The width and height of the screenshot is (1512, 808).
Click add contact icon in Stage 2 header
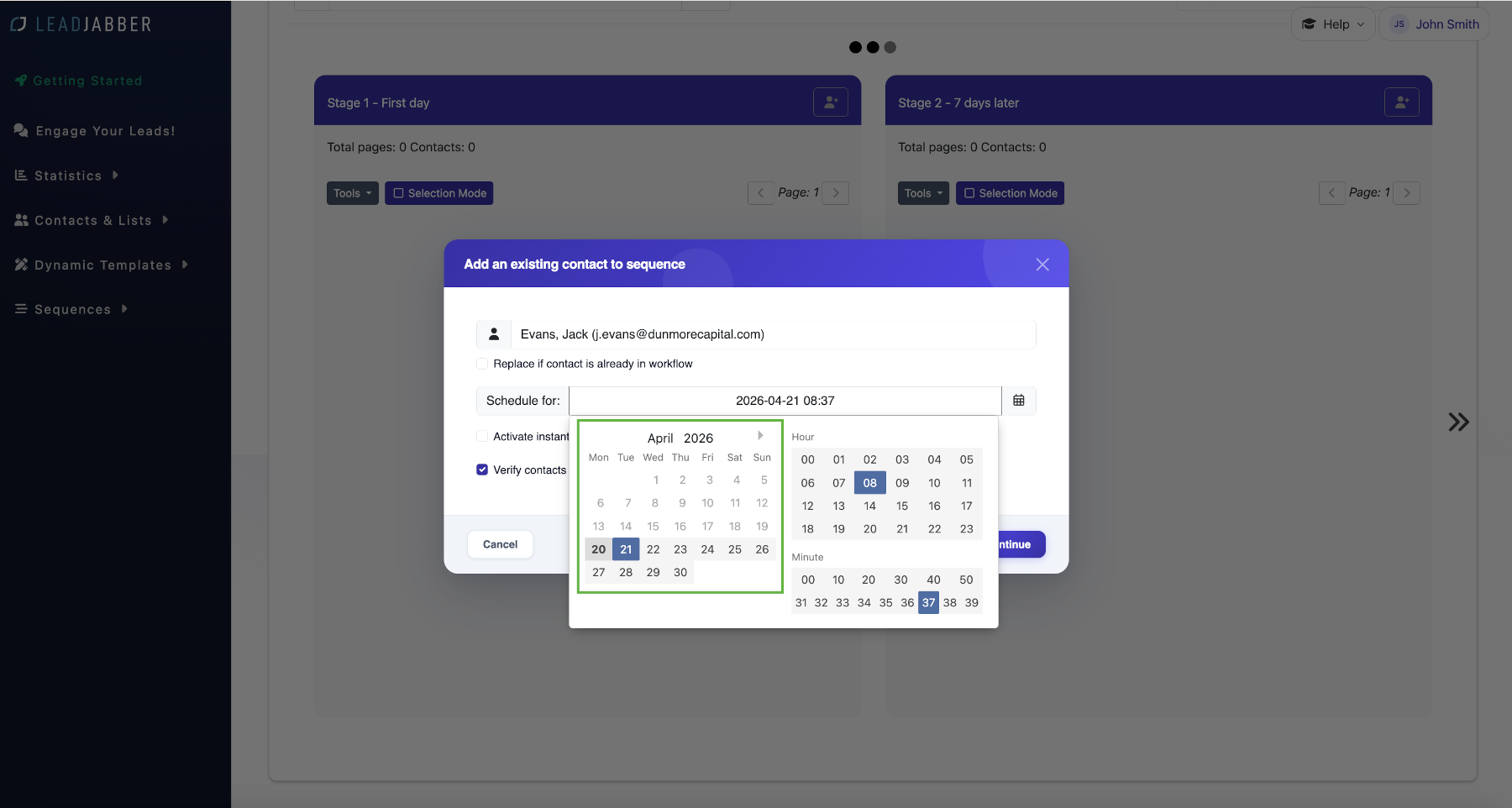(1401, 102)
